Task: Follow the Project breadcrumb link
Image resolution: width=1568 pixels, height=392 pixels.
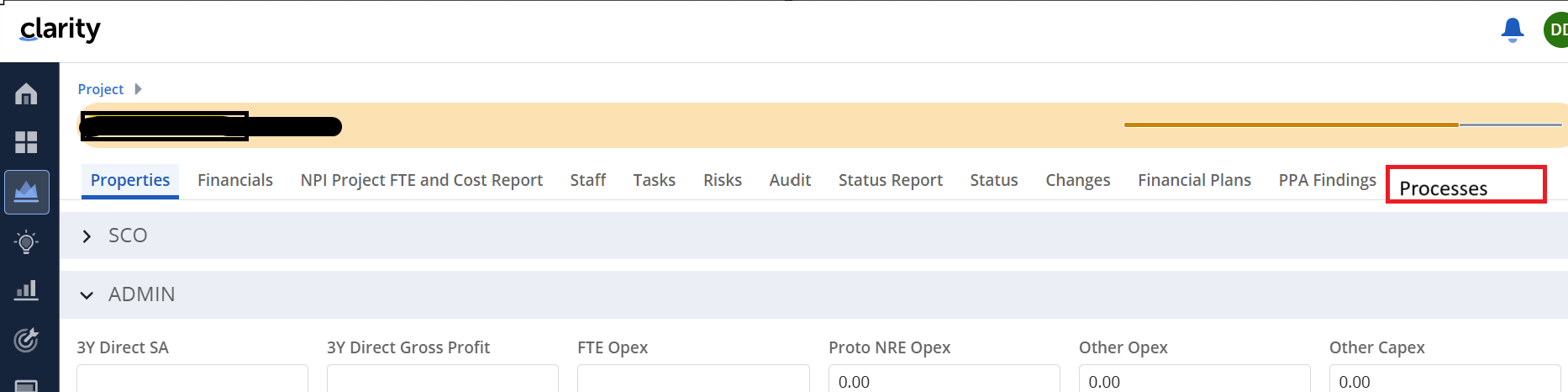Action: coord(101,89)
